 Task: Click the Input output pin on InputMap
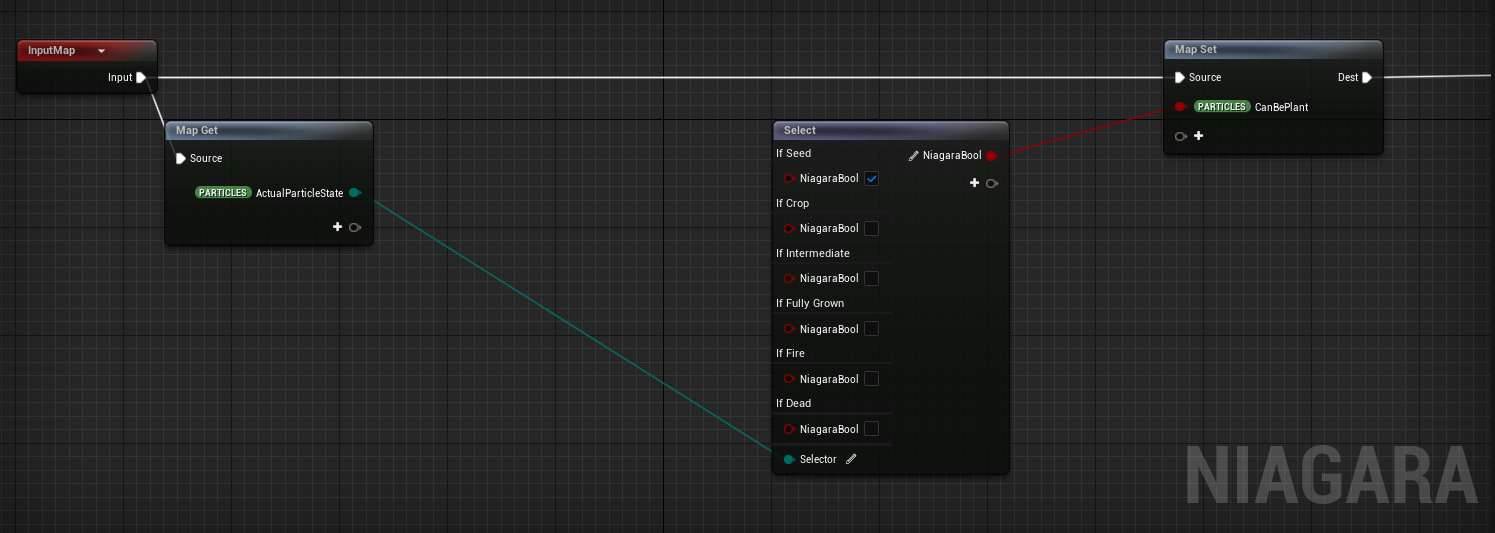[141, 77]
